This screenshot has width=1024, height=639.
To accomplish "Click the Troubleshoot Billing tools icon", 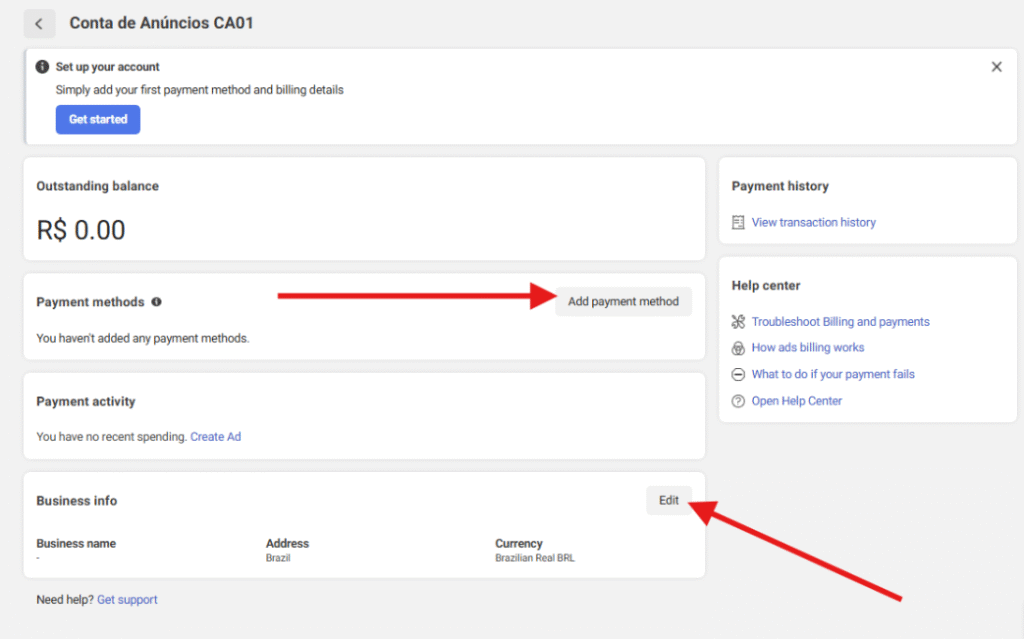I will [x=738, y=322].
